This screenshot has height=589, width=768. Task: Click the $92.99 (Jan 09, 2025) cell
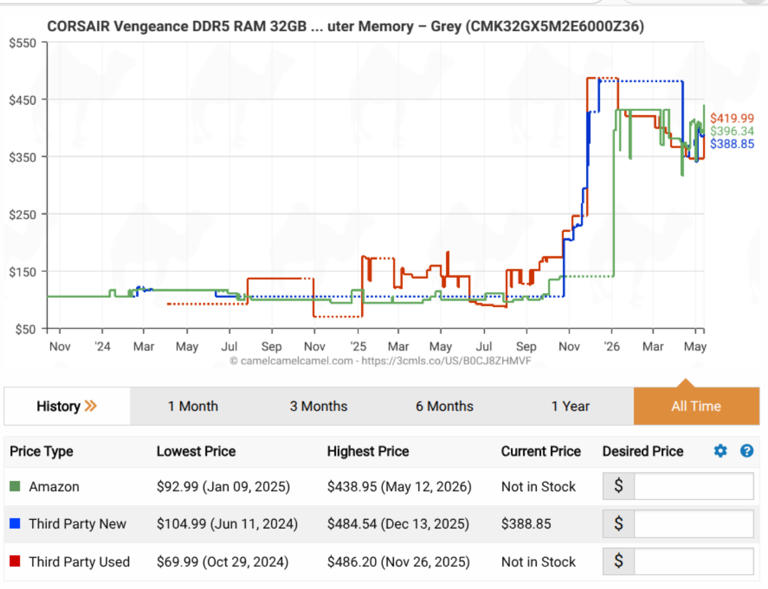223,487
